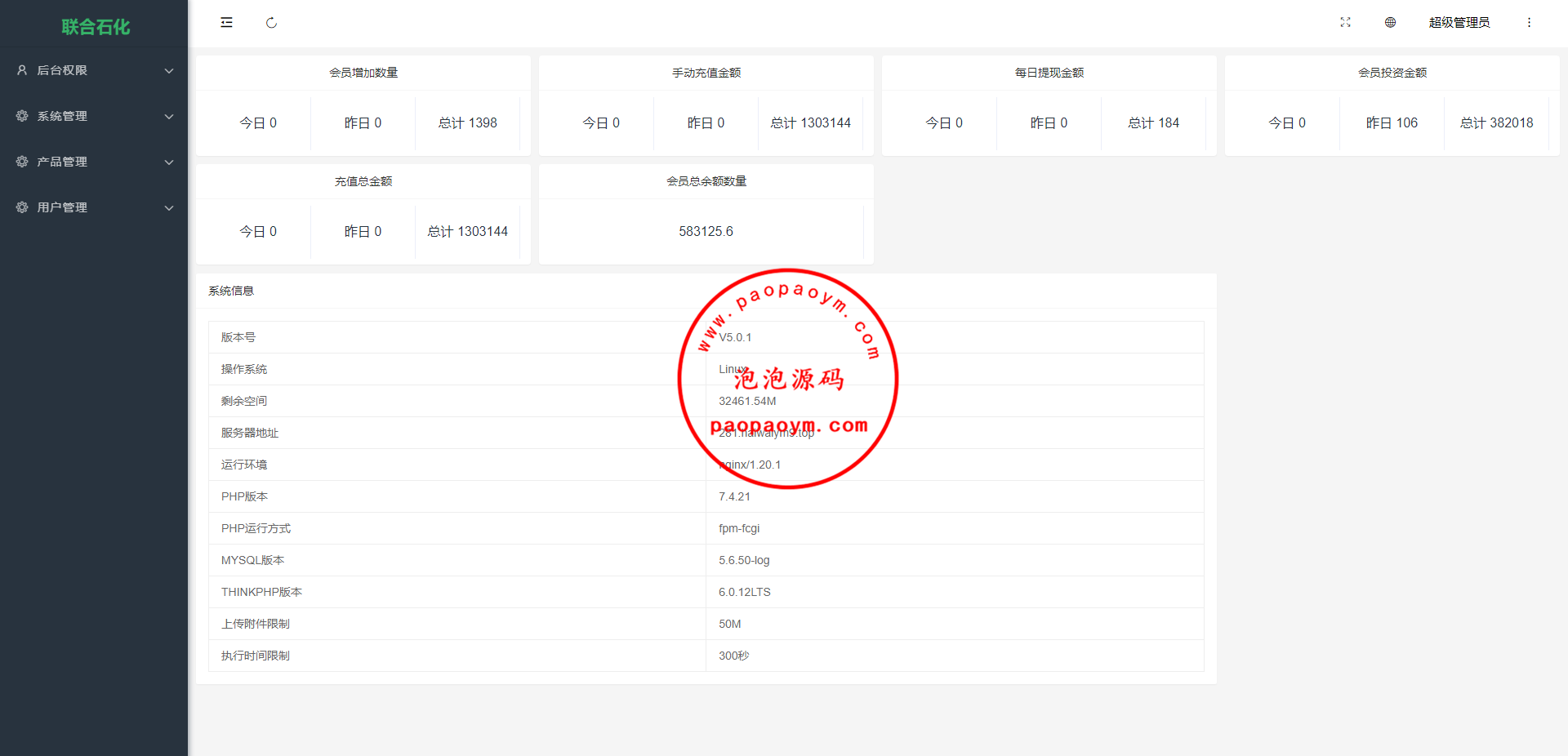1568x756 pixels.
Task: Click the refresh page icon
Action: tap(271, 23)
